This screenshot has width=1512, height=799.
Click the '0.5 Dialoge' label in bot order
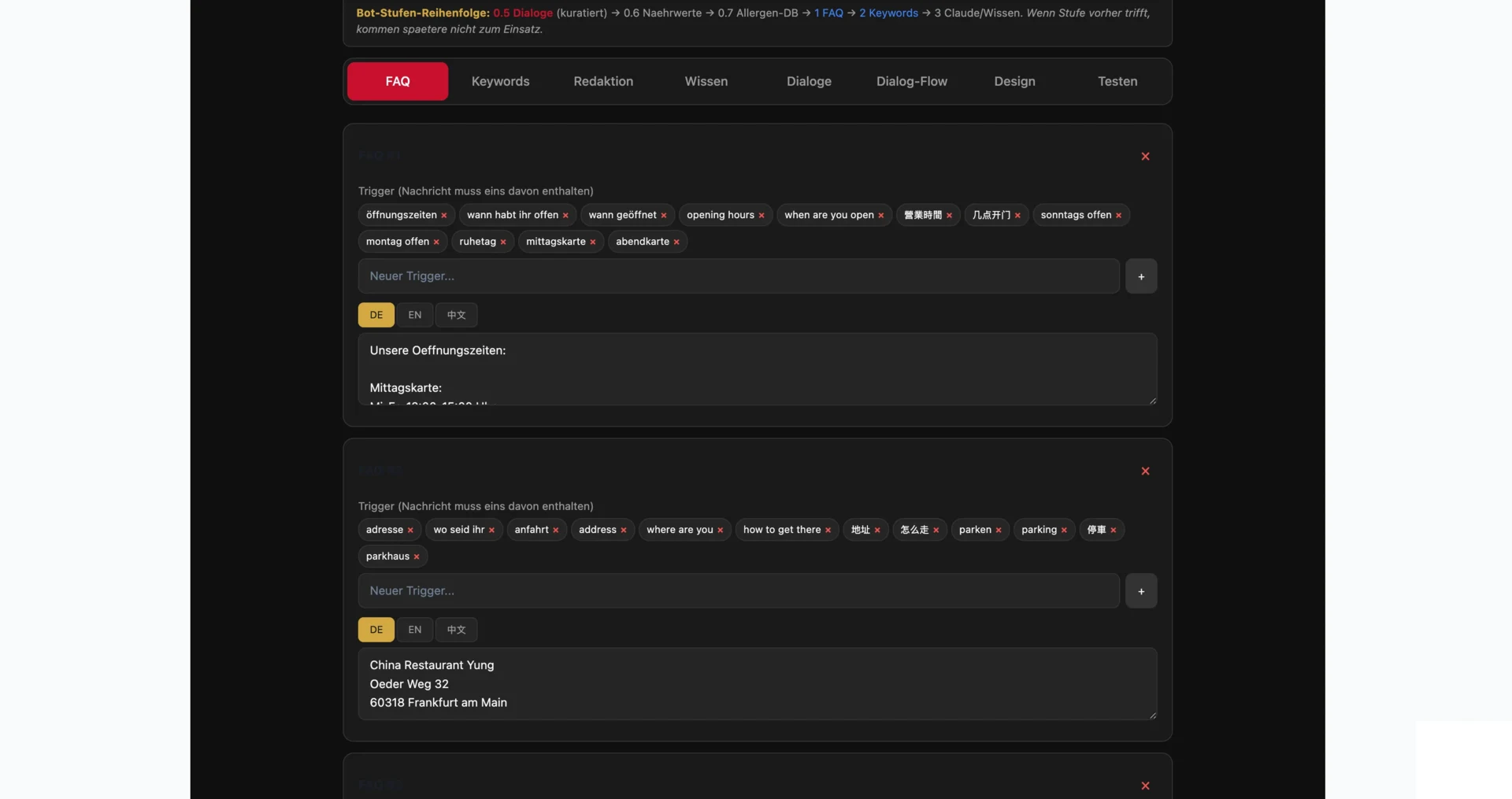[523, 13]
